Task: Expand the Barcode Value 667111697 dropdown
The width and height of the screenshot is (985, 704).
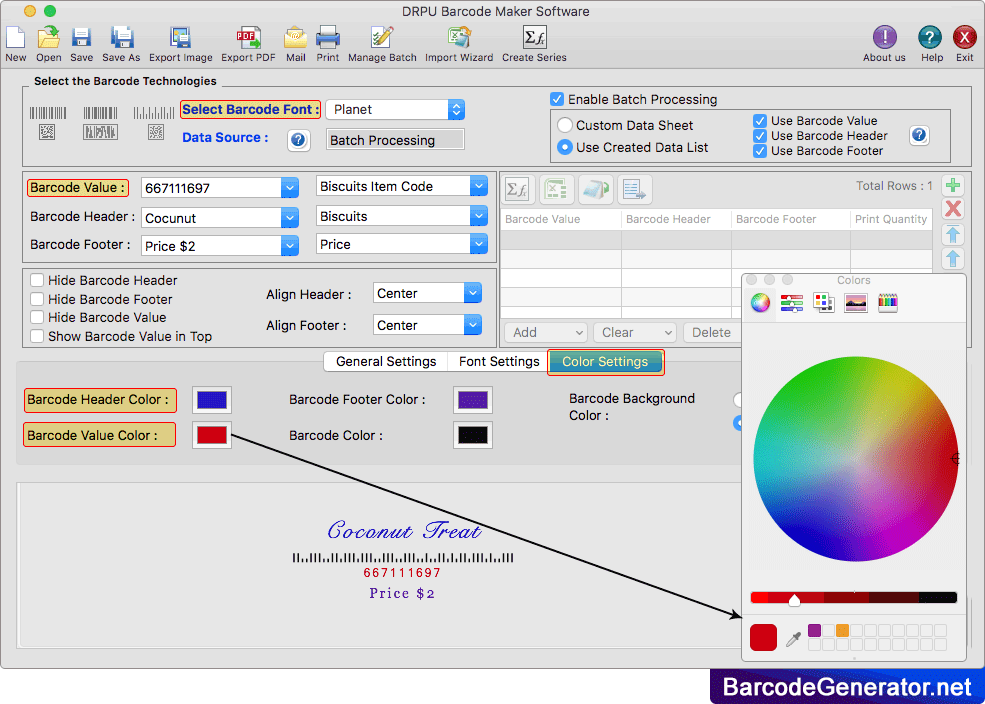Action: coord(290,188)
